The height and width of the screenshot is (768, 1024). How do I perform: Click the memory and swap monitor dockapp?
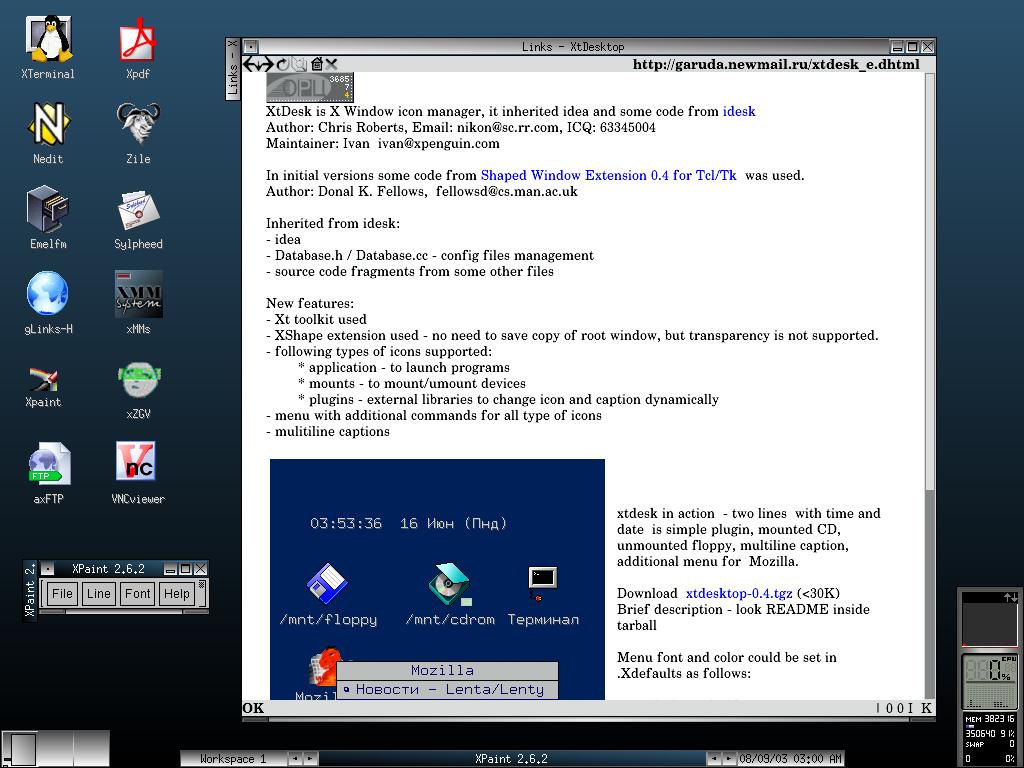990,739
